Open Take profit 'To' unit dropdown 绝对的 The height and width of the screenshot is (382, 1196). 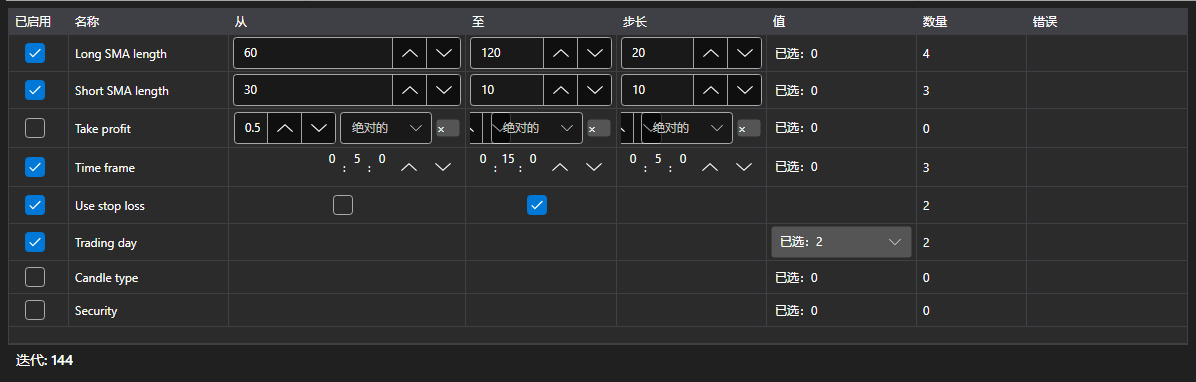(537, 128)
